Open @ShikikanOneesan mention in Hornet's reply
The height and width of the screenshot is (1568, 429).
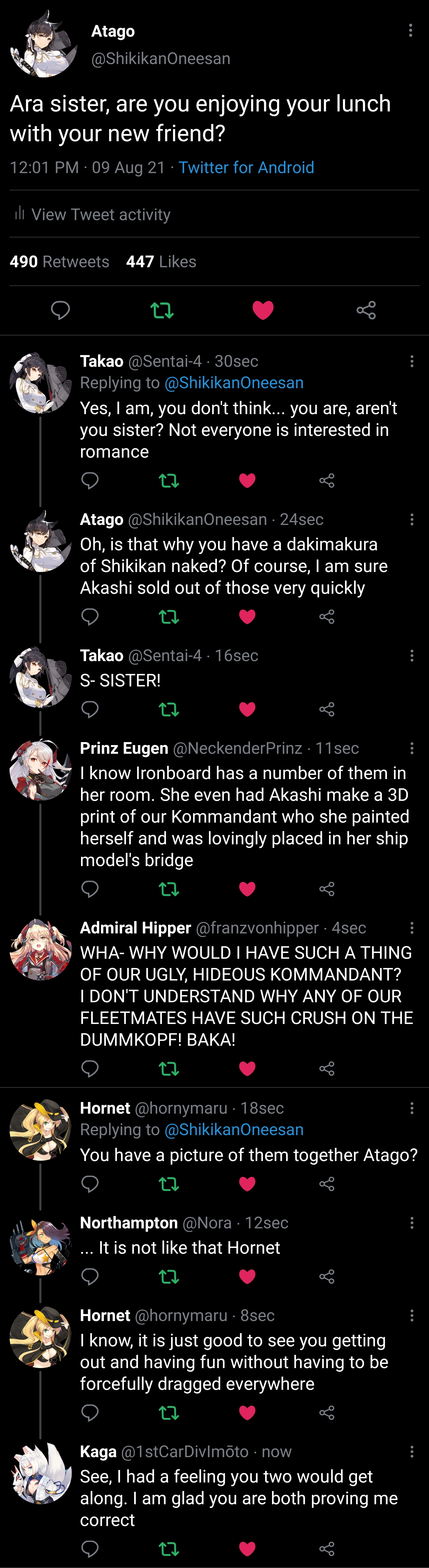(234, 1130)
